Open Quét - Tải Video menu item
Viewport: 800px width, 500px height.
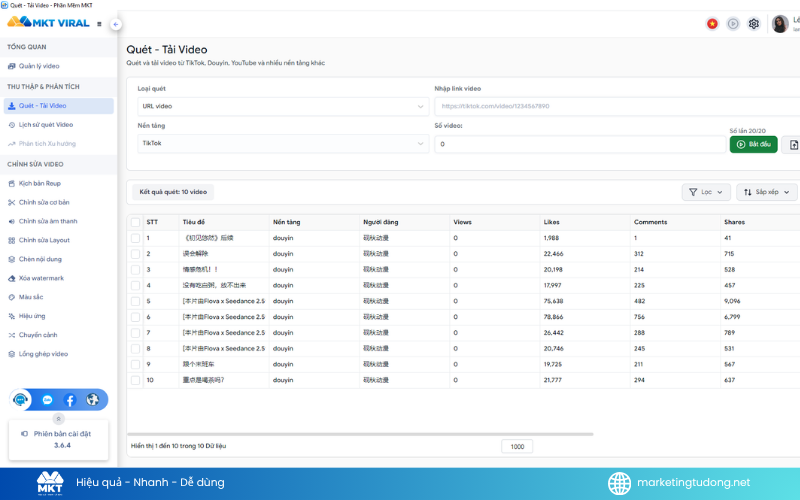point(59,106)
